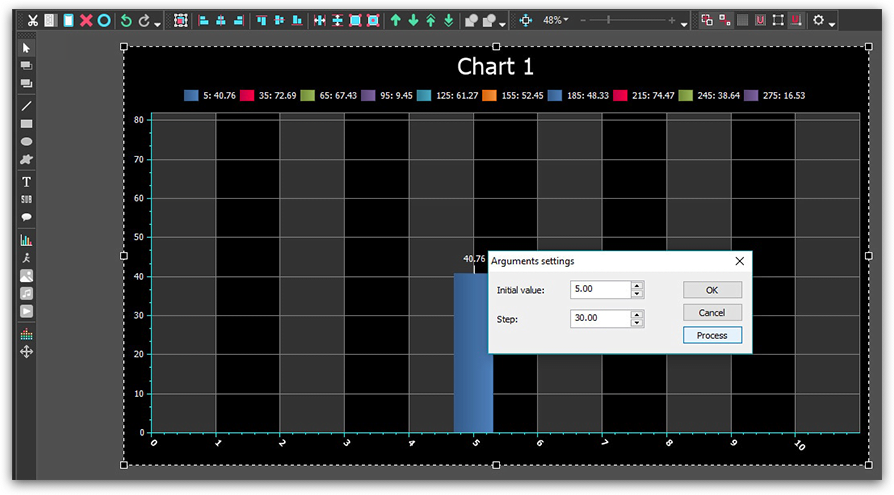Select the Ellipse shape tool

[x=26, y=141]
